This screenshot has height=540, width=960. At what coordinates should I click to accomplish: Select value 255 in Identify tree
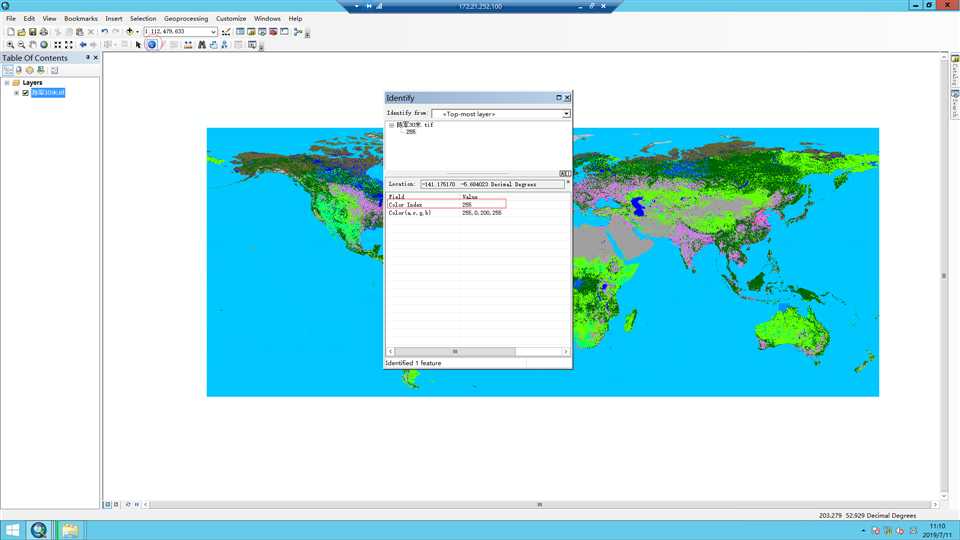(411, 132)
